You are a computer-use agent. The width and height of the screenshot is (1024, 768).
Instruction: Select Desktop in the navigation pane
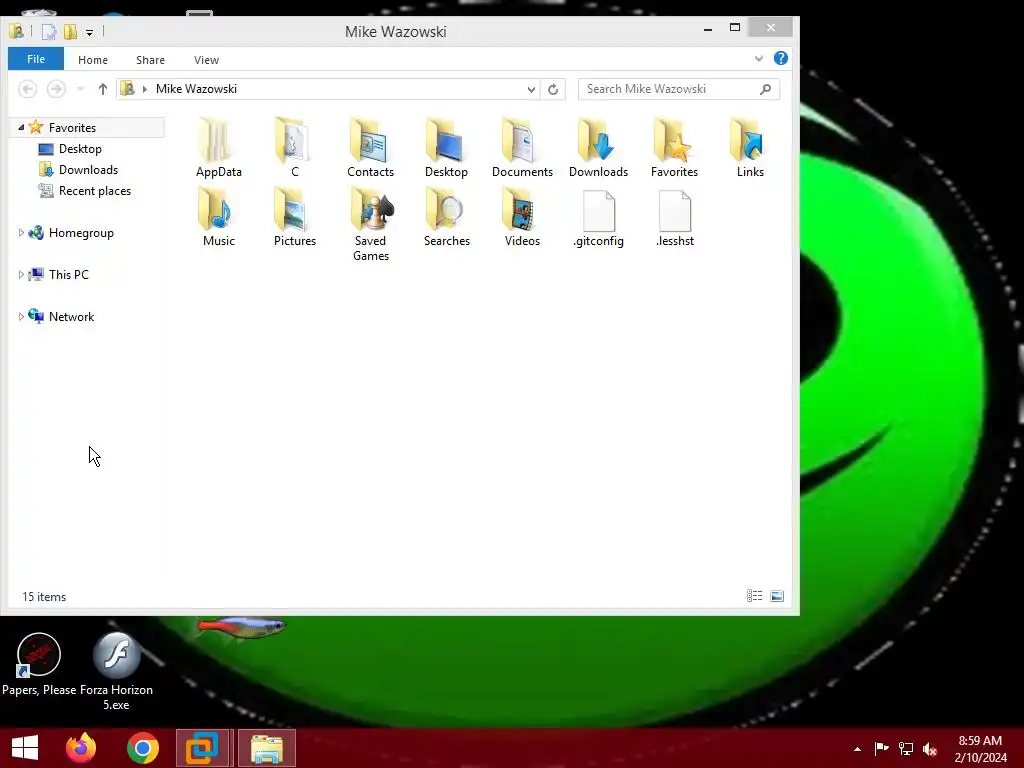point(80,148)
